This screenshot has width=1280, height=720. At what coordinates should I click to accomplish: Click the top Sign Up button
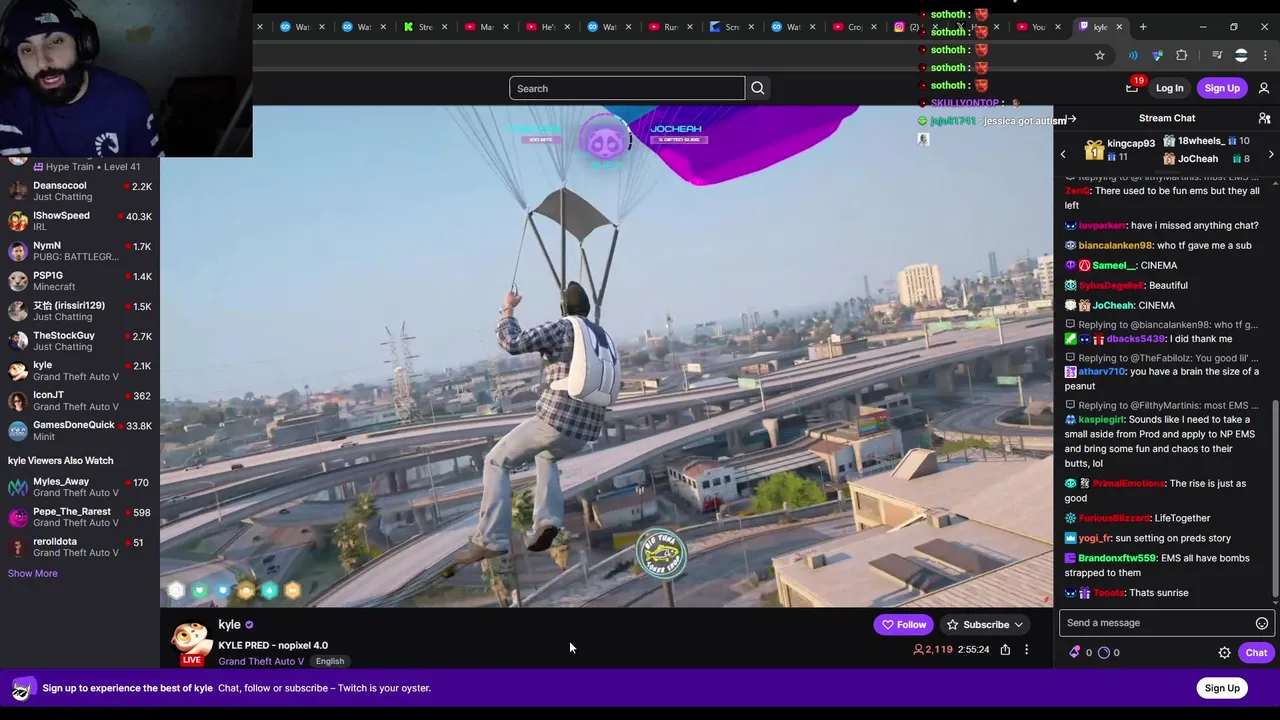point(1222,88)
